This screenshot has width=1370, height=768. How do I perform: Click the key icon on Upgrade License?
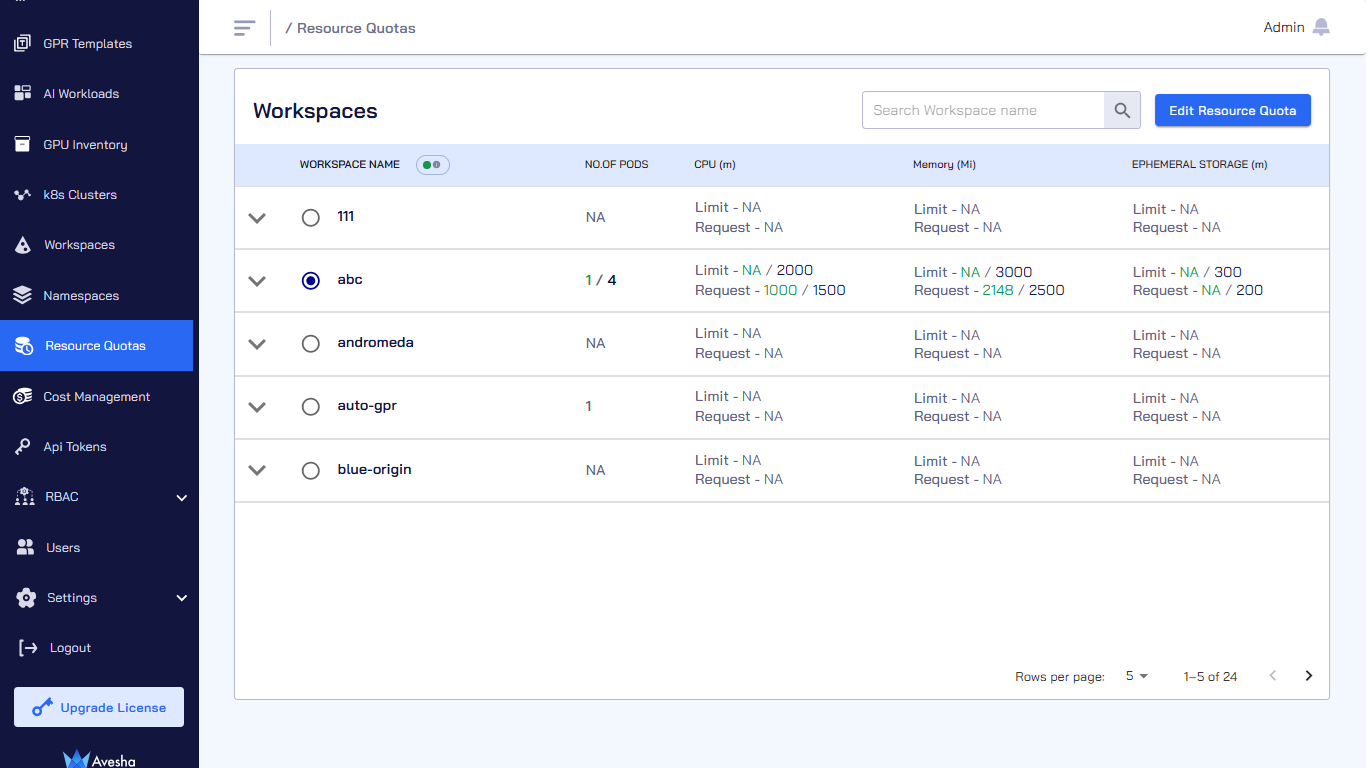[x=42, y=708]
